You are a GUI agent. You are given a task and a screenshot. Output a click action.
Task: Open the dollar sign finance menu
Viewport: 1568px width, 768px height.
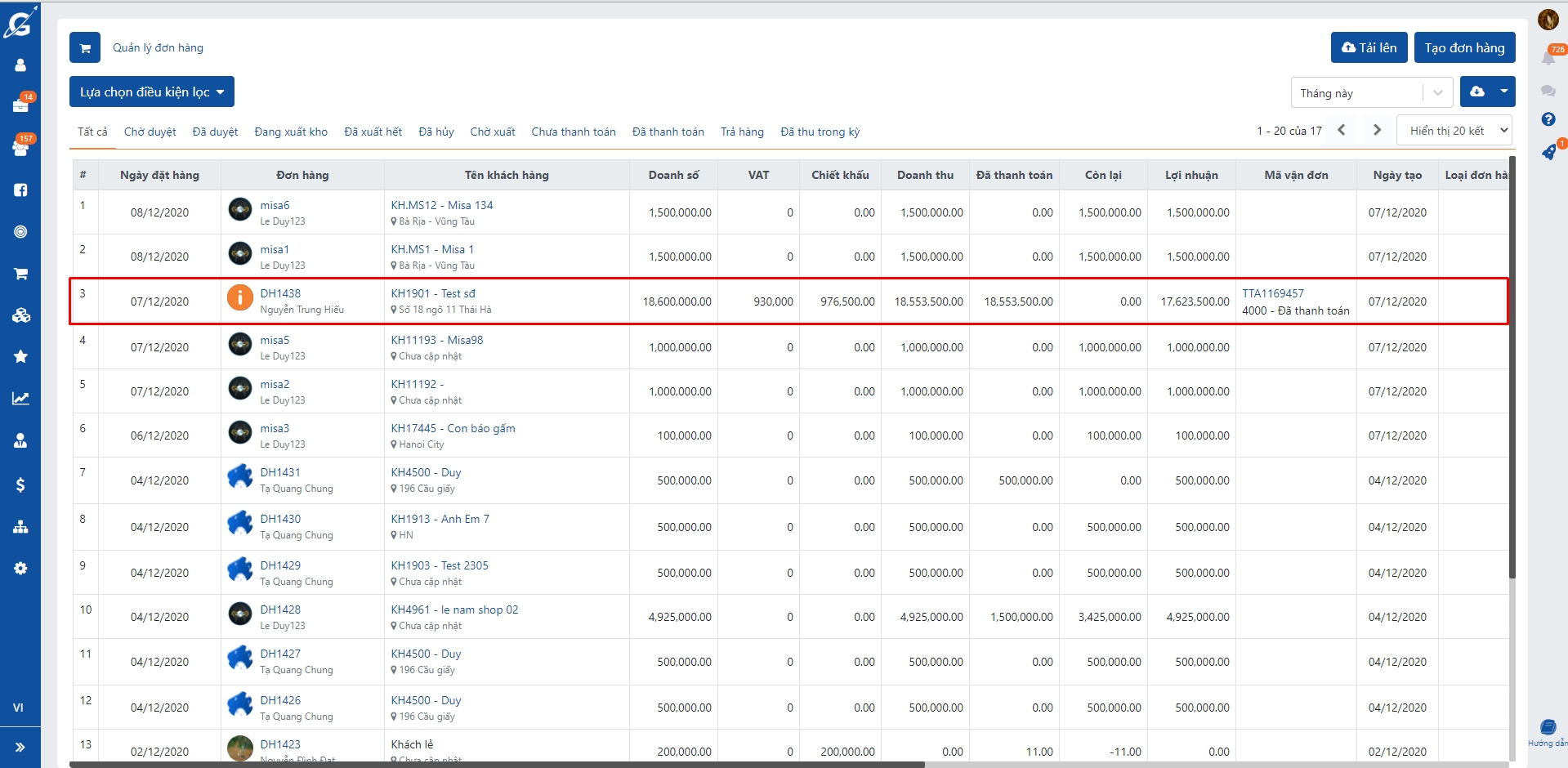pyautogui.click(x=20, y=484)
